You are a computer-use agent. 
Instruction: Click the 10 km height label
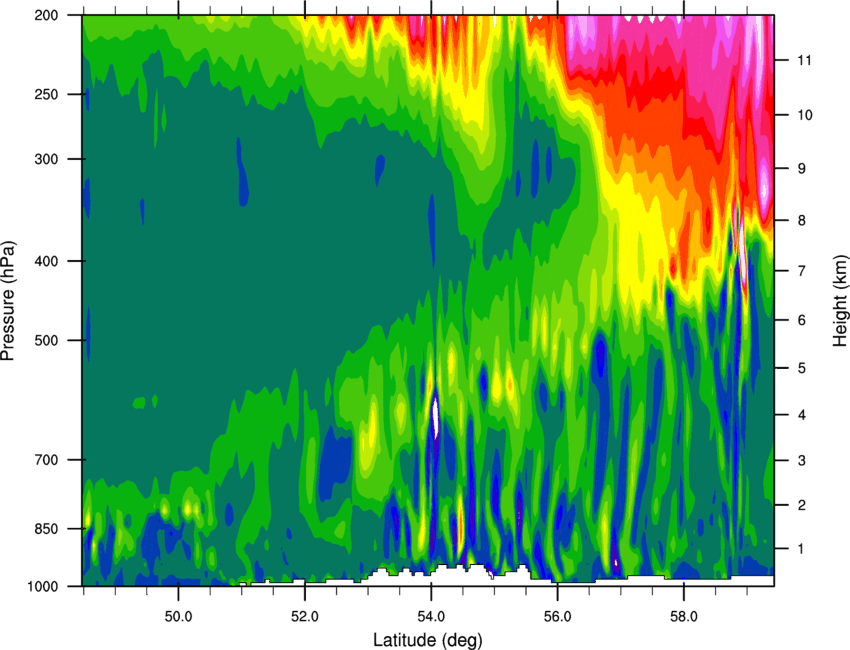pos(806,115)
